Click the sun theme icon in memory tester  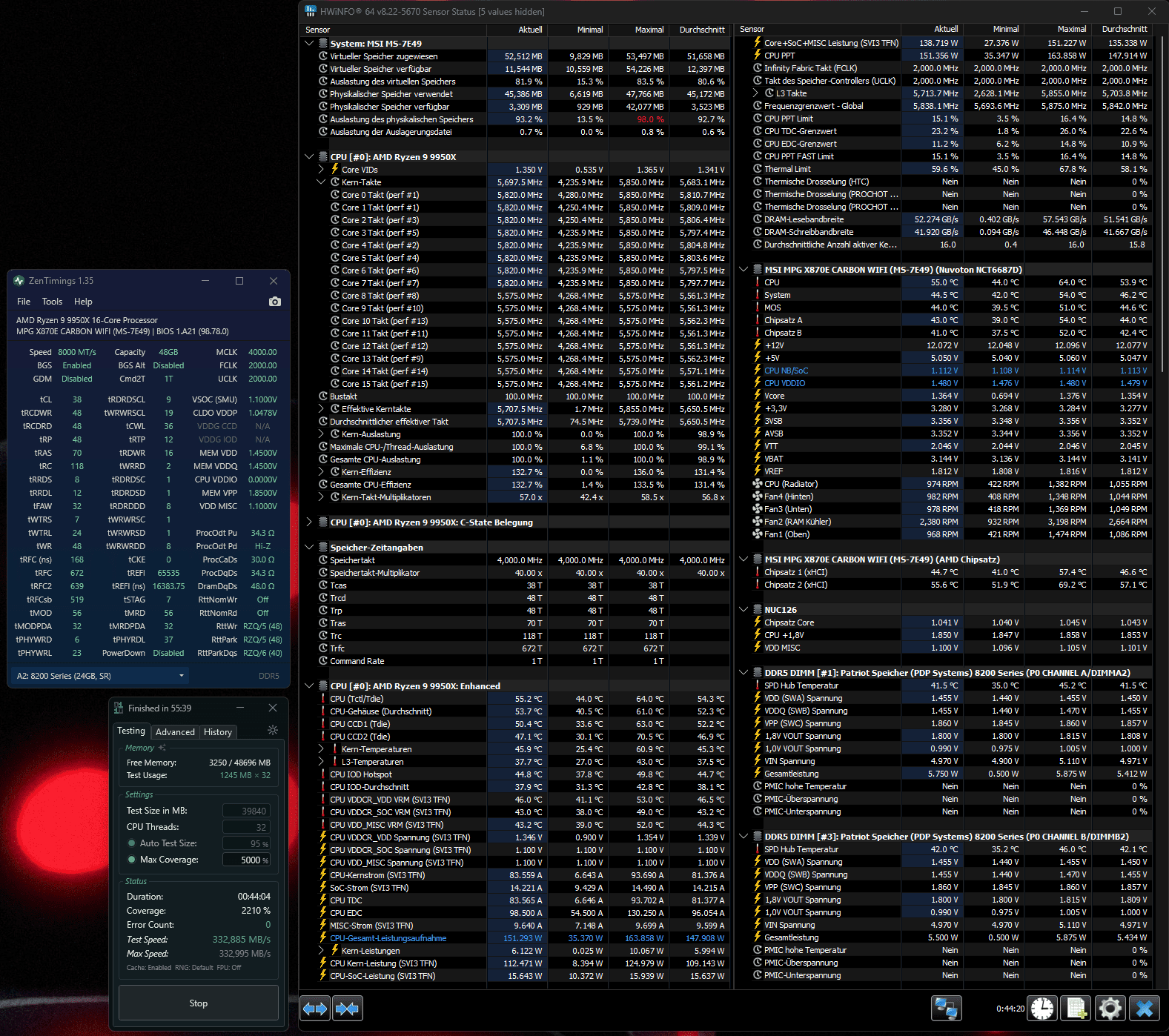pos(273,730)
